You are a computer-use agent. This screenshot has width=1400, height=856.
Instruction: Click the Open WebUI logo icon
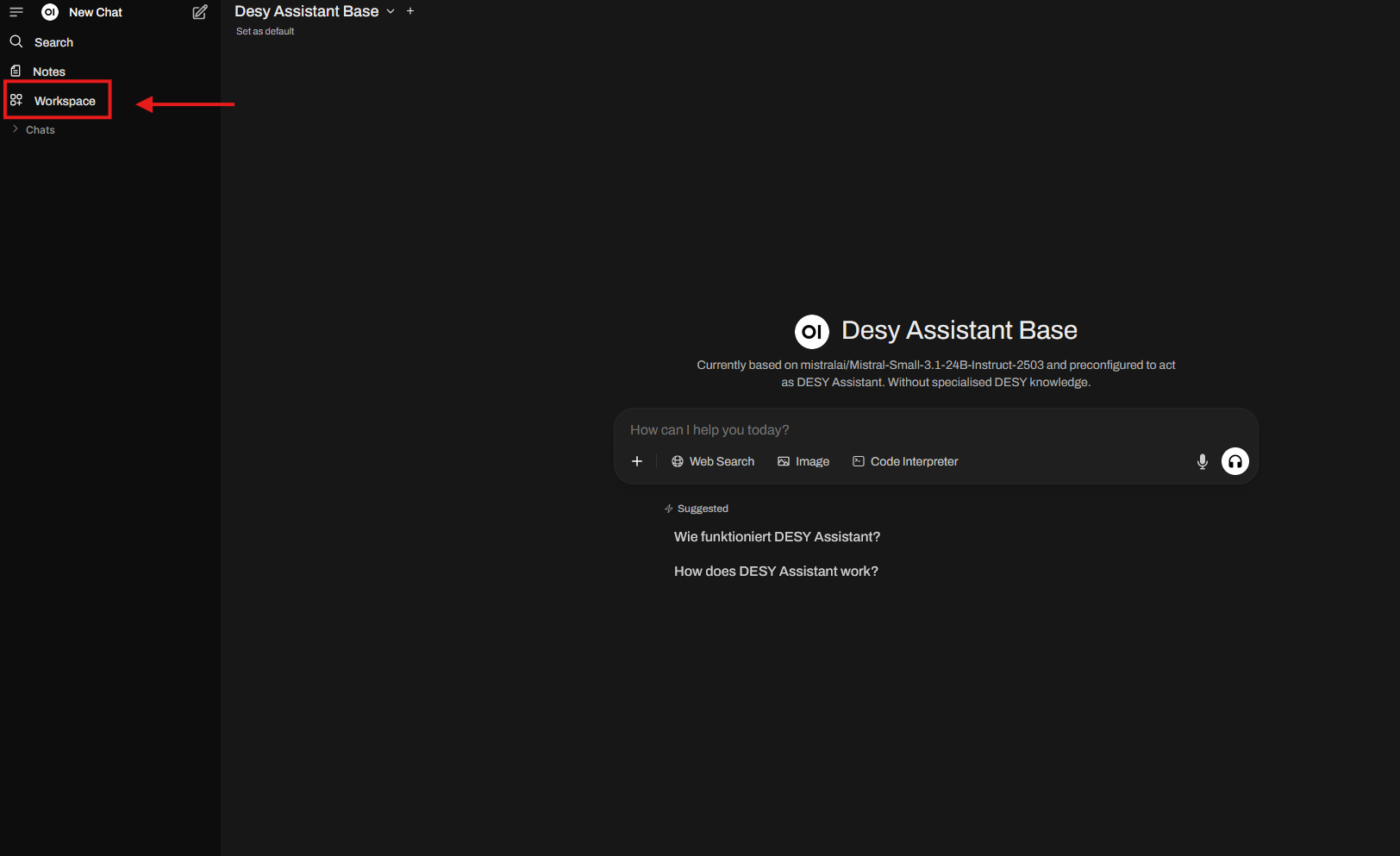[x=50, y=12]
